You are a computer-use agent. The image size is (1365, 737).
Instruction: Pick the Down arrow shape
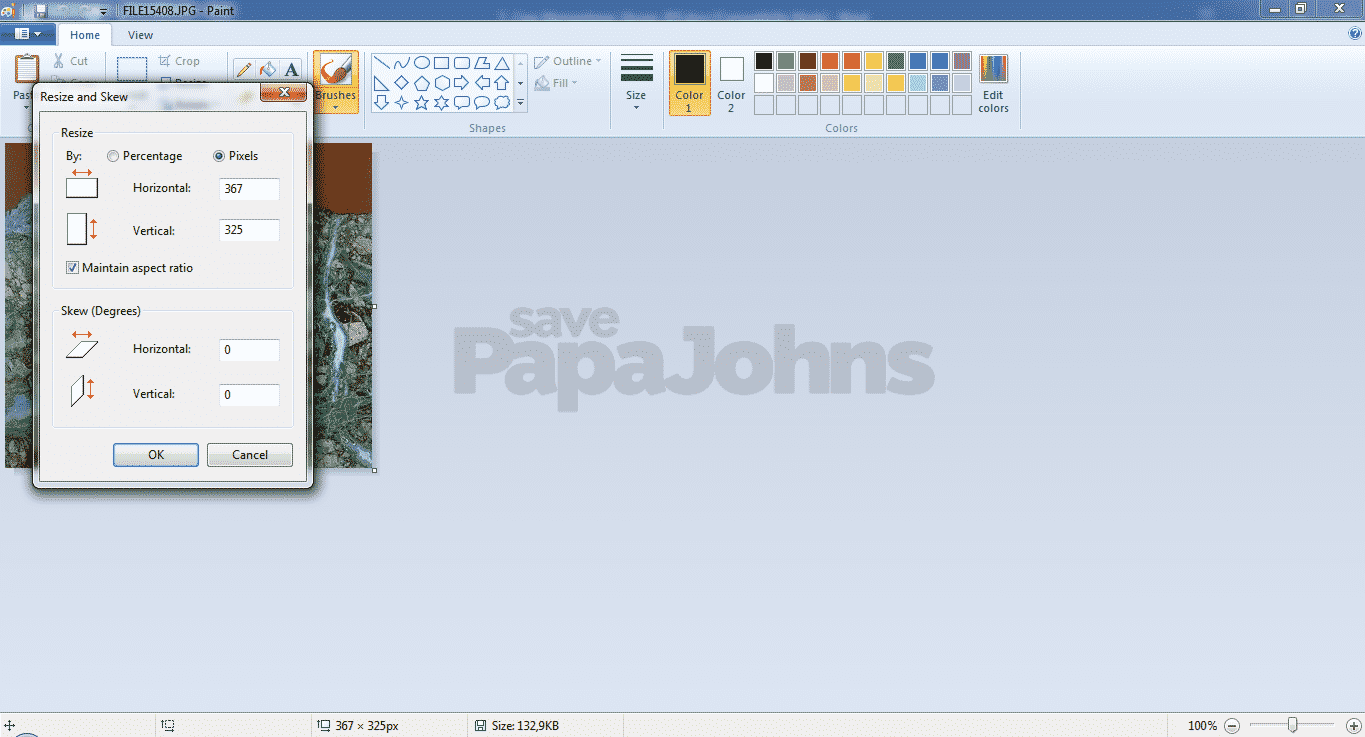[381, 102]
